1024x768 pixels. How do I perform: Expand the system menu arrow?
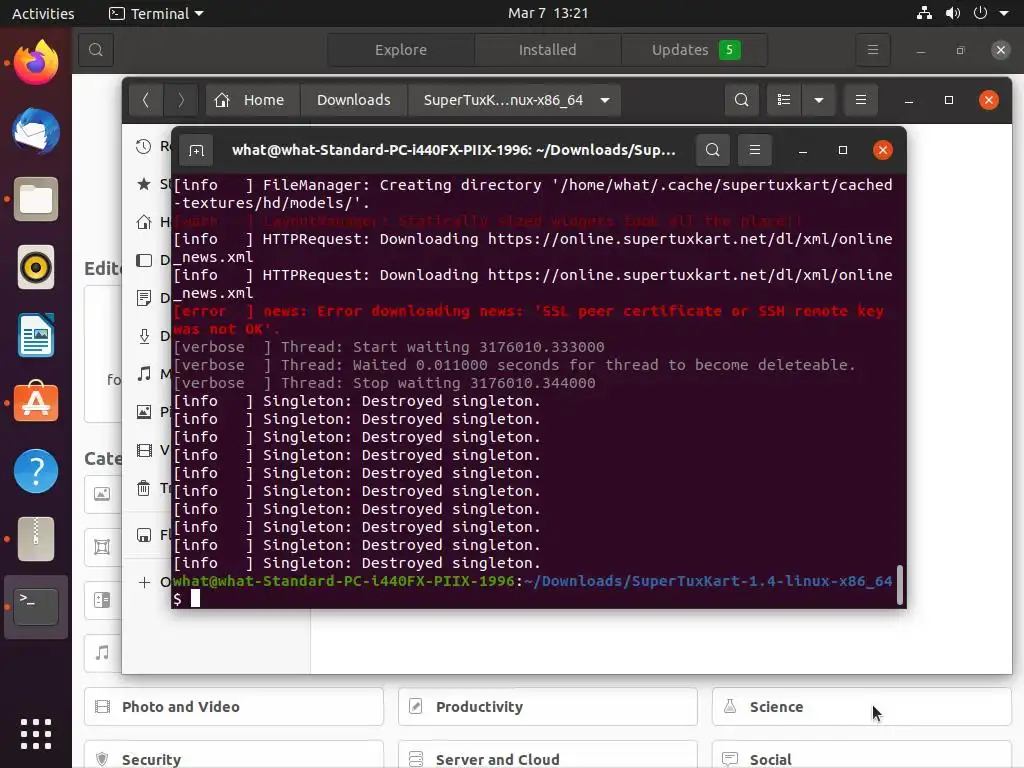[x=1004, y=13]
